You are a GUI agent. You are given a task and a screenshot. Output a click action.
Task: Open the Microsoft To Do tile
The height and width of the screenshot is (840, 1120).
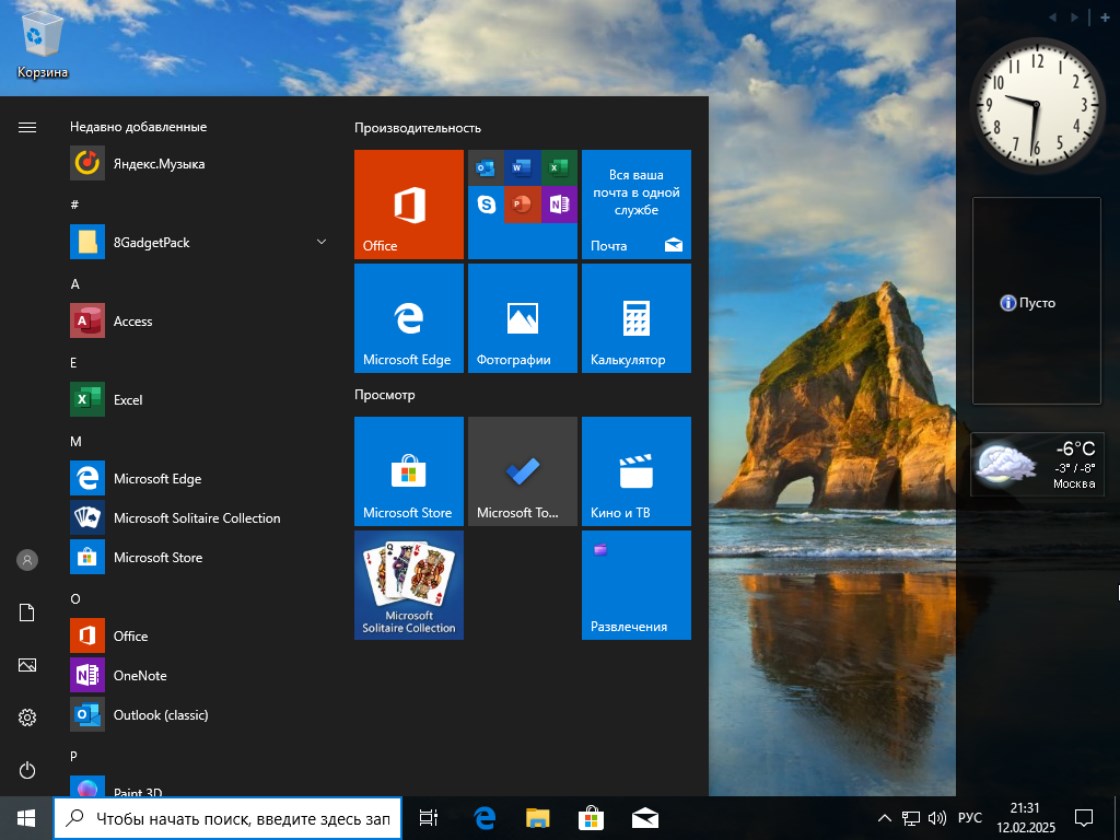click(x=522, y=471)
